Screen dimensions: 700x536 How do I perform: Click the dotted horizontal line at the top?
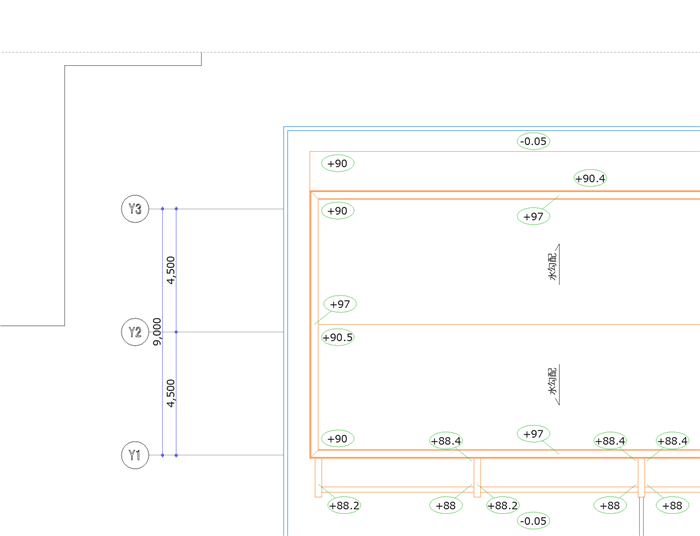(x=350, y=52)
